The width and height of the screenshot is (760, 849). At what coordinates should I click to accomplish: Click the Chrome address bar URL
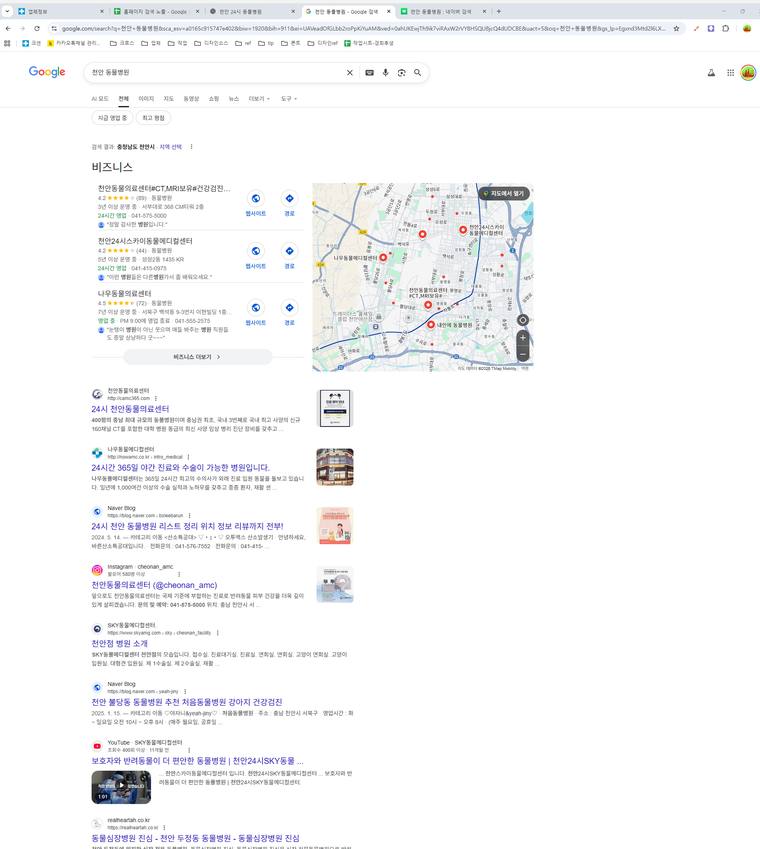[x=363, y=28]
